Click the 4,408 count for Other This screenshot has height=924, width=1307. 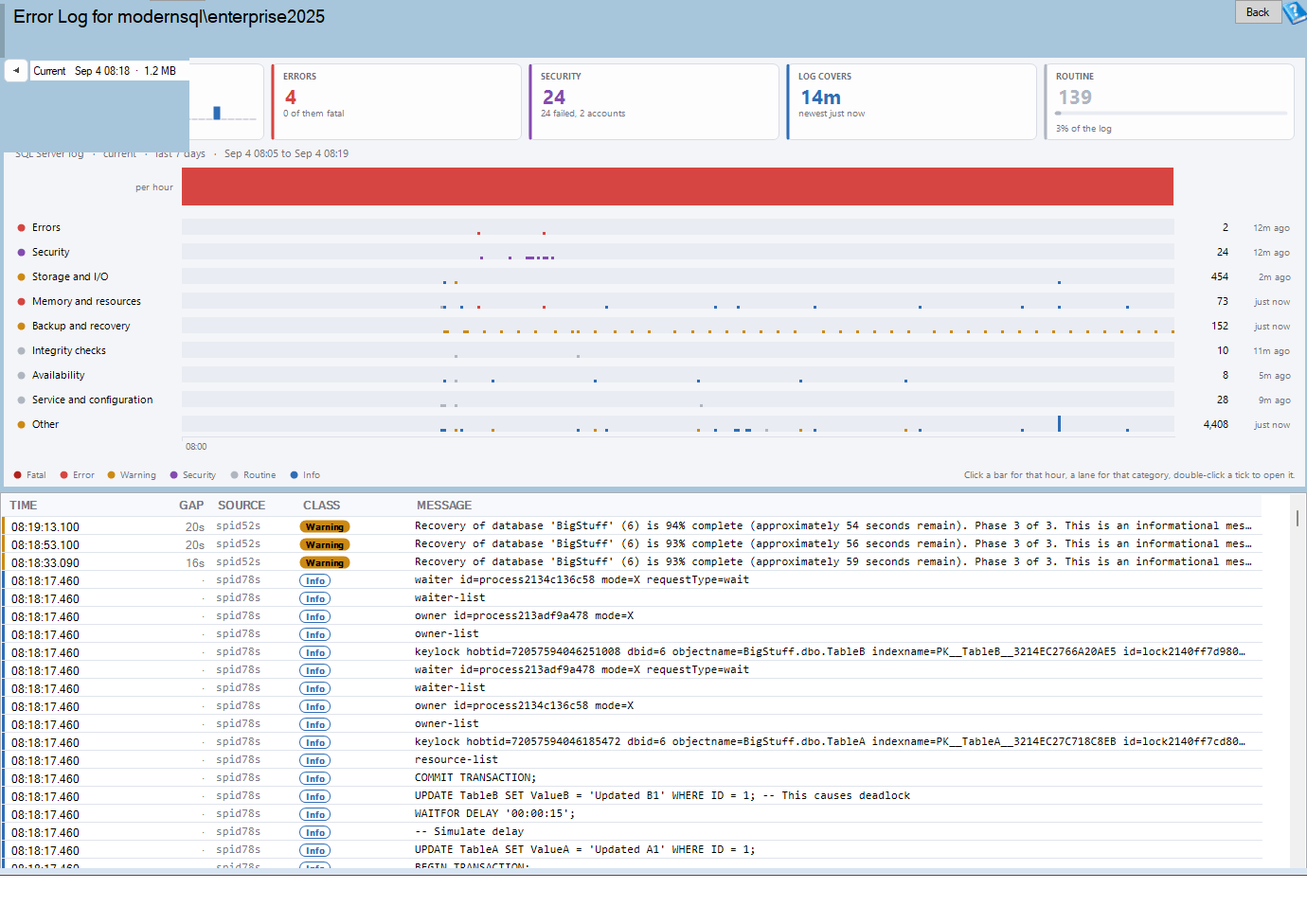coord(1216,424)
